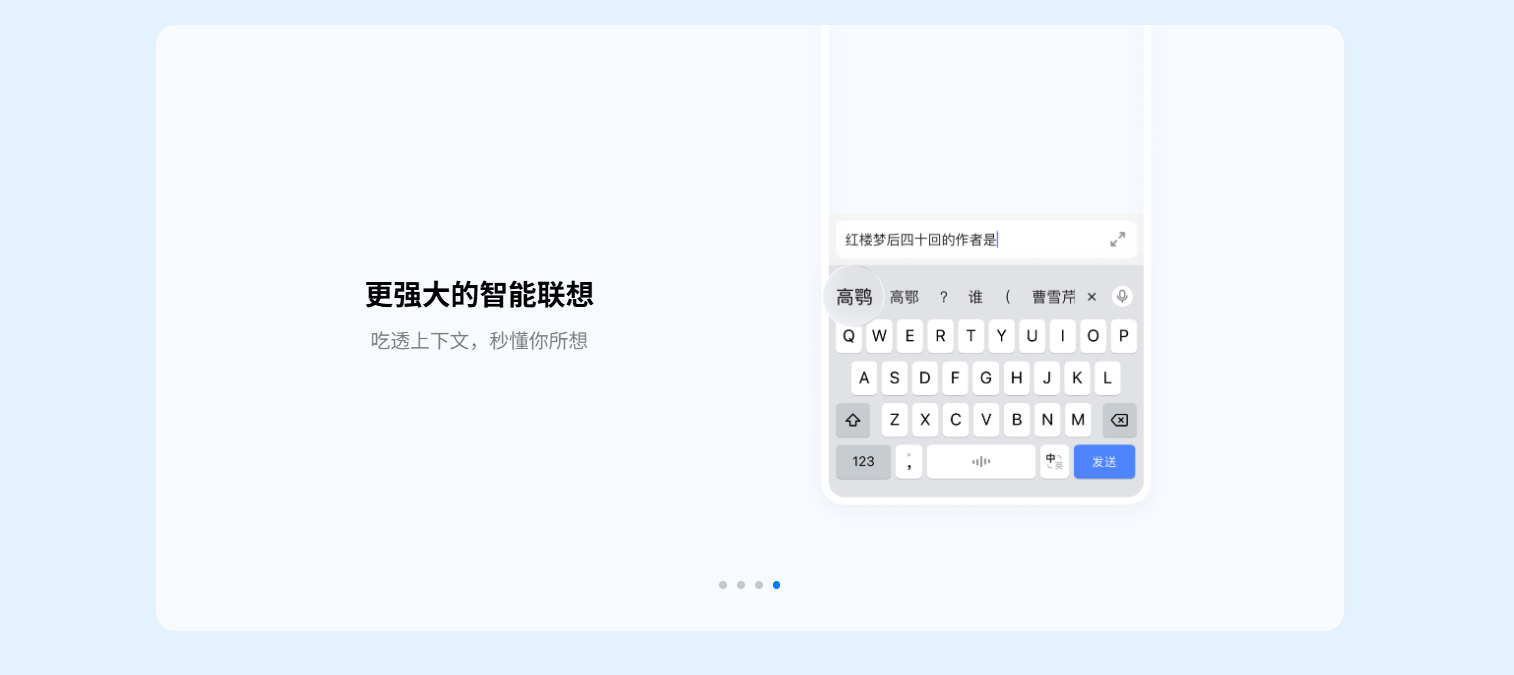Screen dimensions: 1514x675
Task: Choose the candidate word 曹雪芹
Action: point(1054,296)
